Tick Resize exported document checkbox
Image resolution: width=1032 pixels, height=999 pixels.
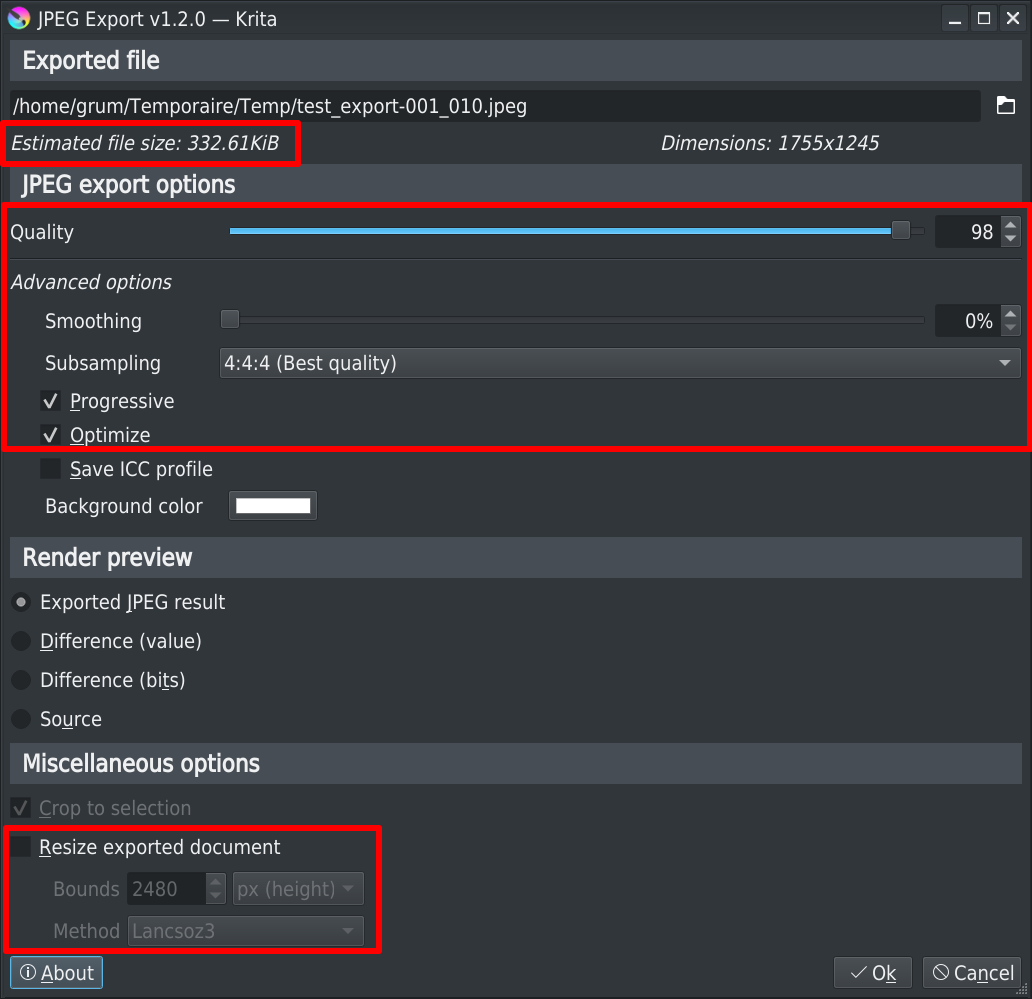tap(21, 847)
